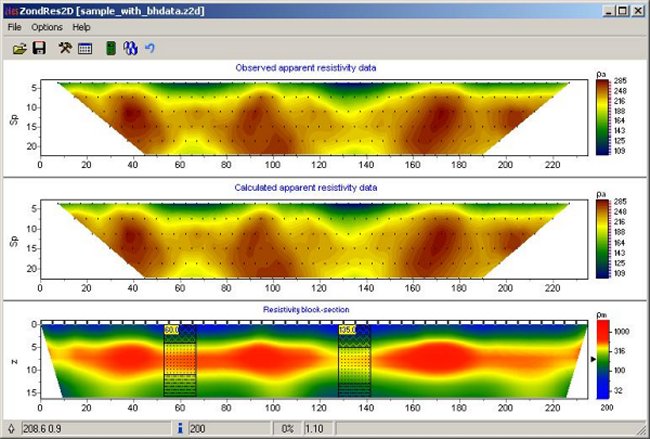Viewport: 650px width, 439px height.
Task: Open the data table icon in toolbar
Action: pyautogui.click(x=85, y=48)
